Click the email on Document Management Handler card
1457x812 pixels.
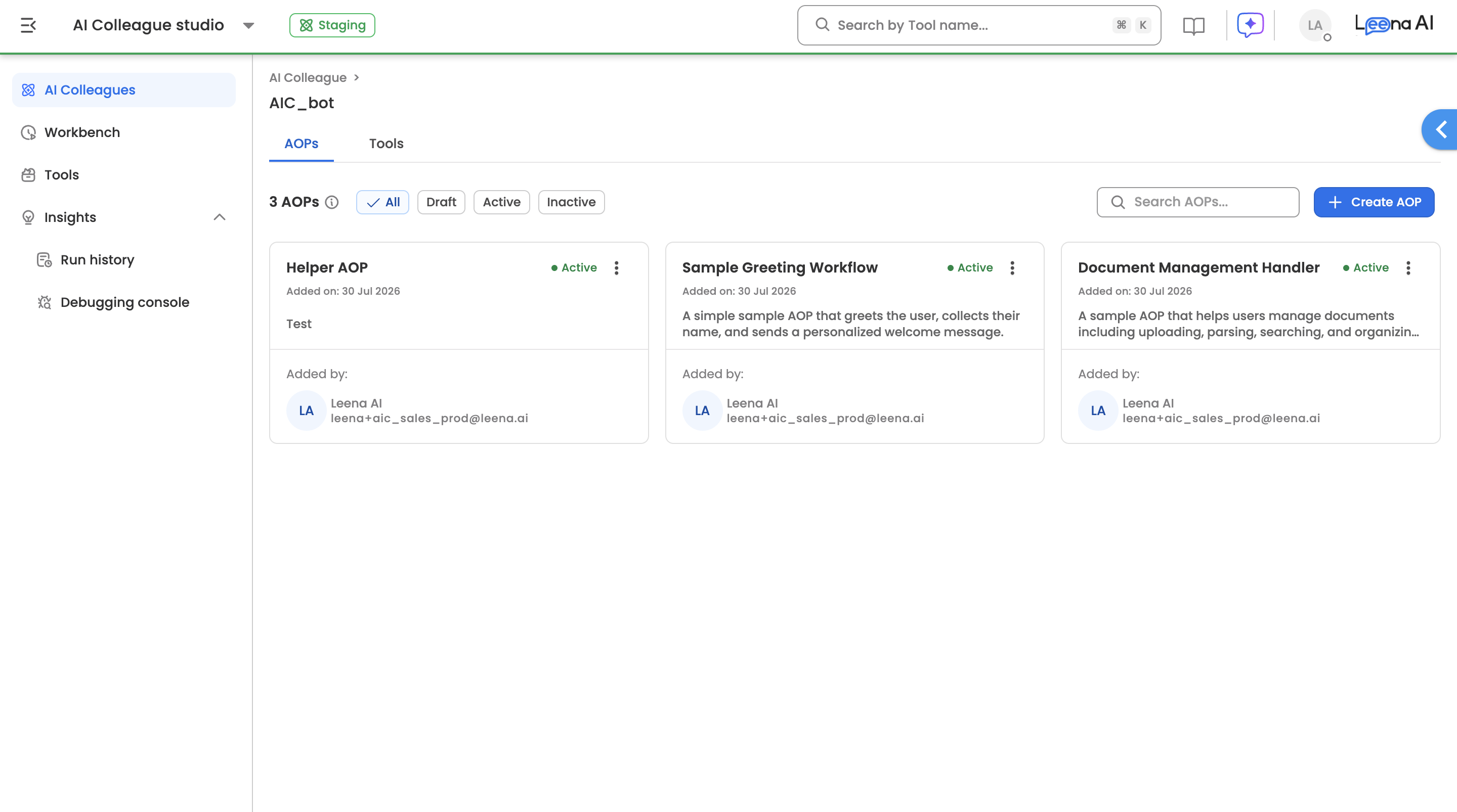click(1221, 419)
